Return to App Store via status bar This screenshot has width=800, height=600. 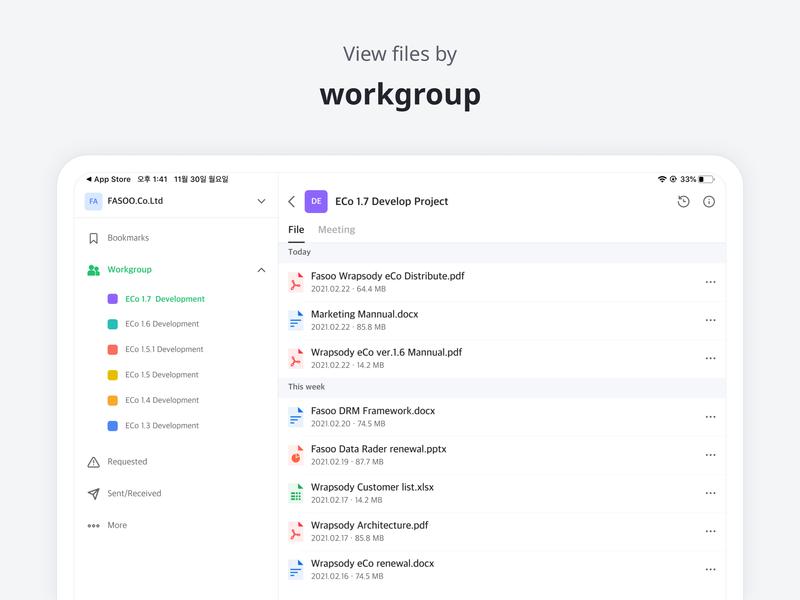(109, 180)
